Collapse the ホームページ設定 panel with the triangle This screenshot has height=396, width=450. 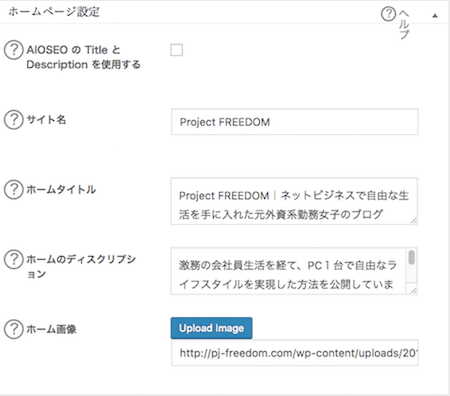(435, 15)
